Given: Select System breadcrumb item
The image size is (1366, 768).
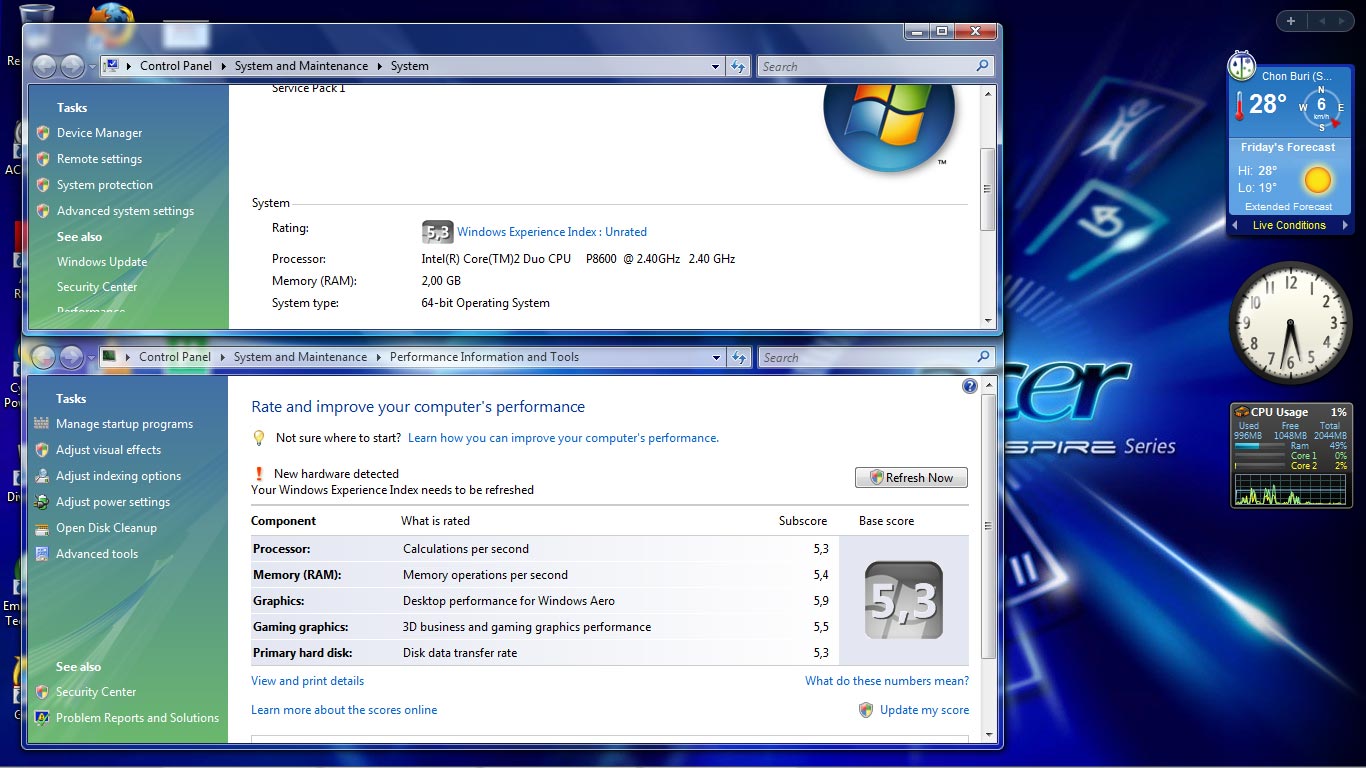Looking at the screenshot, I should pyautogui.click(x=410, y=66).
